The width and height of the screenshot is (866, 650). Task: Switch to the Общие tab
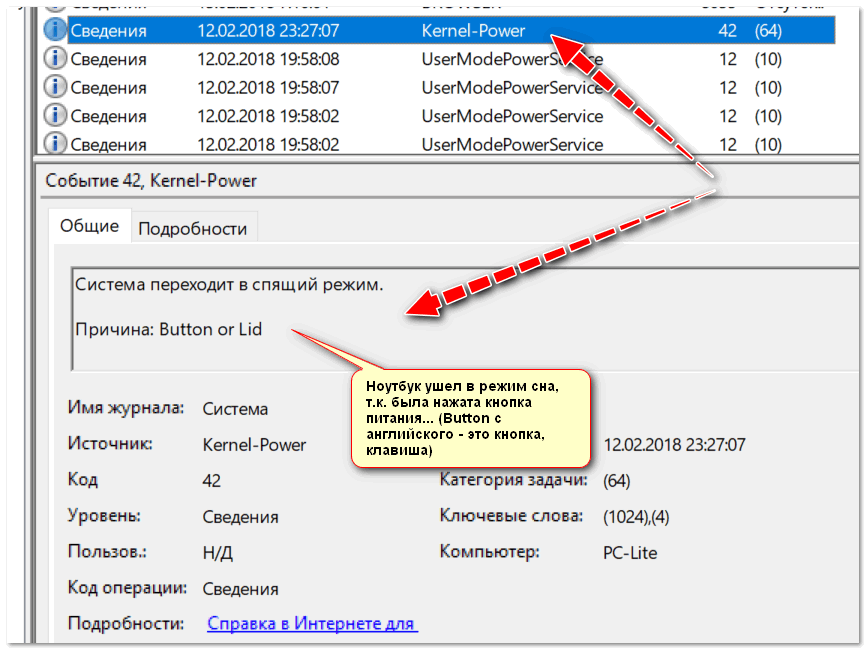(x=89, y=226)
